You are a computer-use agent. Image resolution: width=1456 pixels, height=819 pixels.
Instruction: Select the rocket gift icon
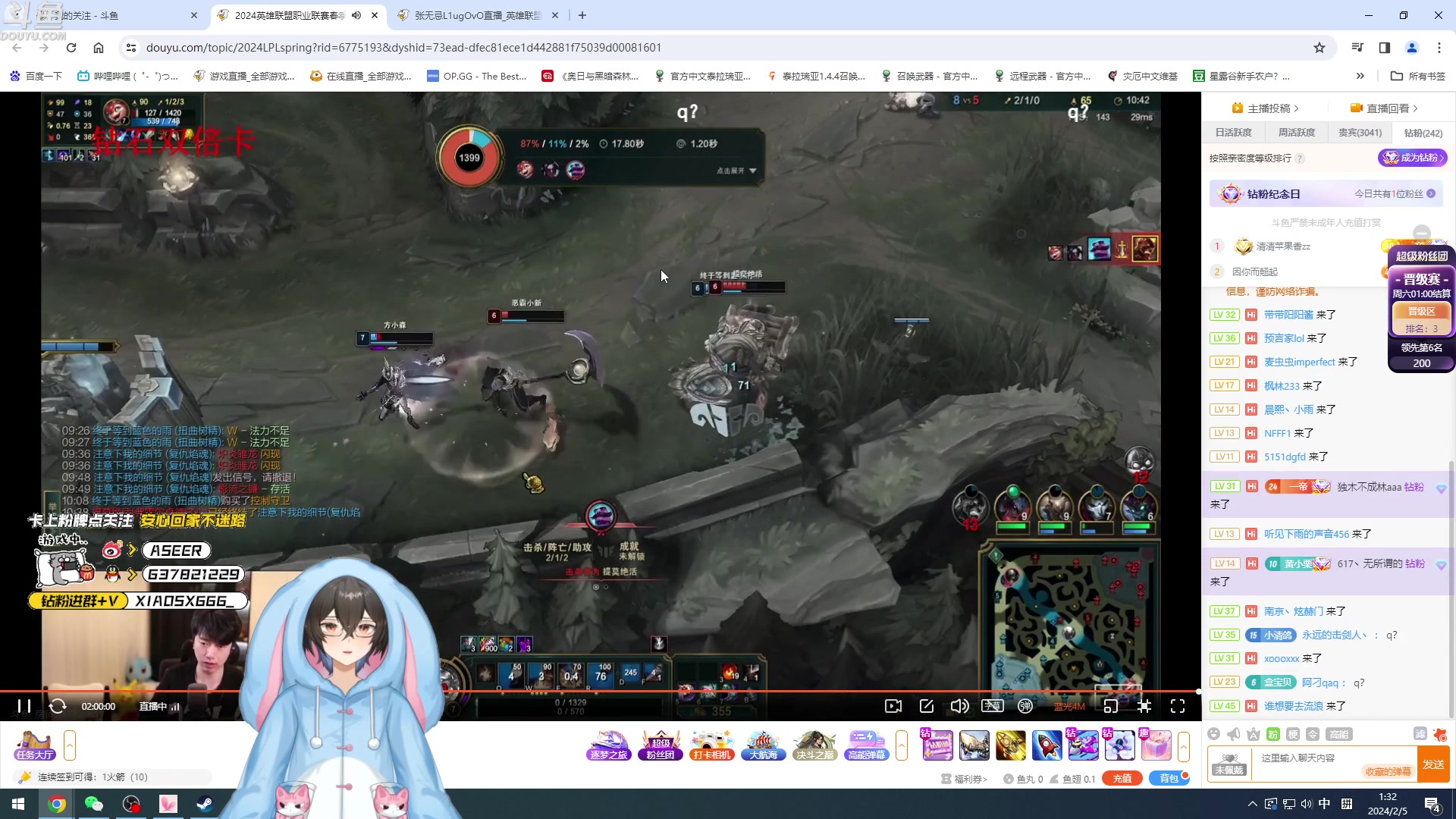coord(1046,745)
